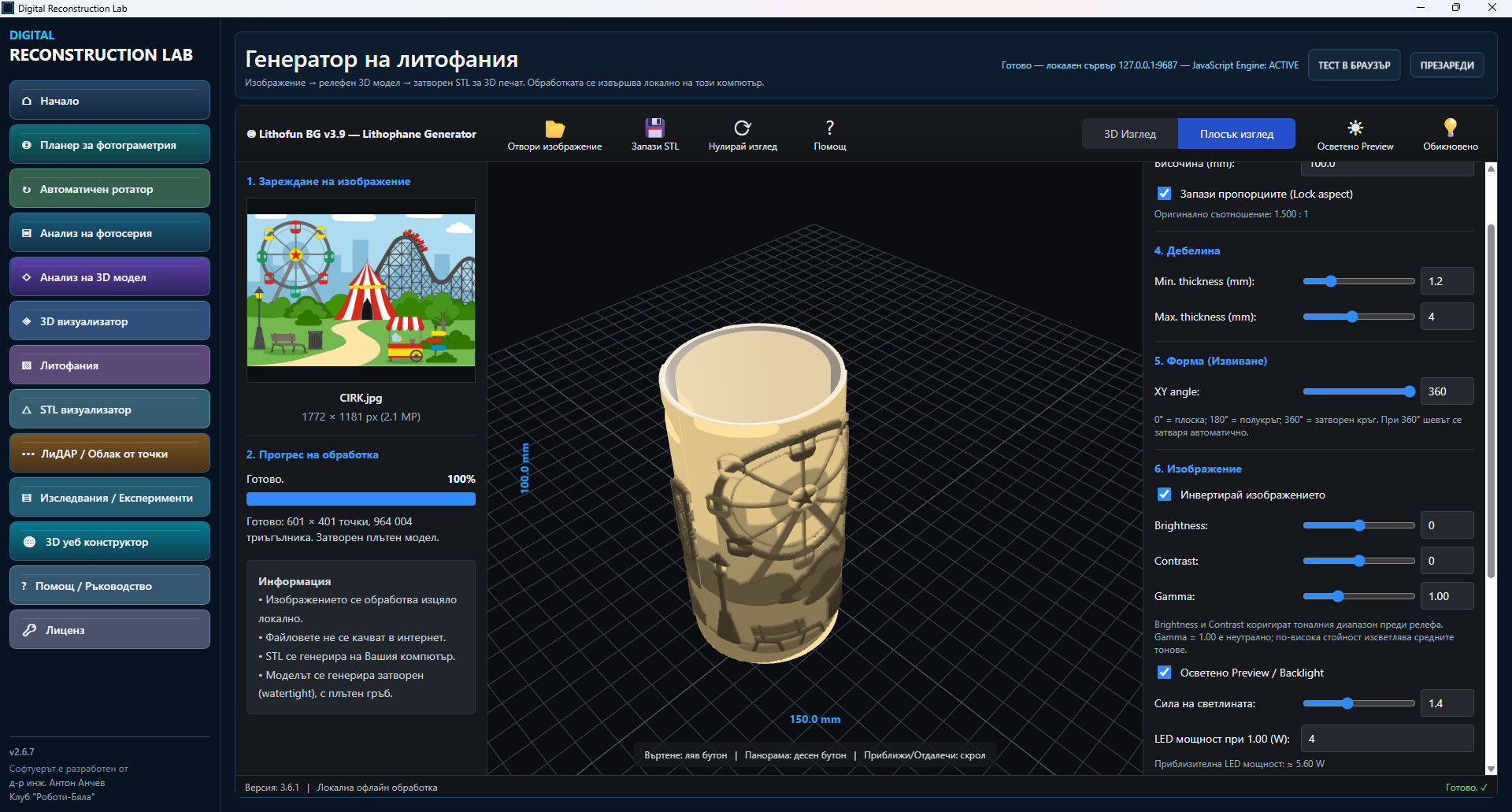Open Анализ на 3D модел in the sidebar
The image size is (1512, 812).
[109, 277]
